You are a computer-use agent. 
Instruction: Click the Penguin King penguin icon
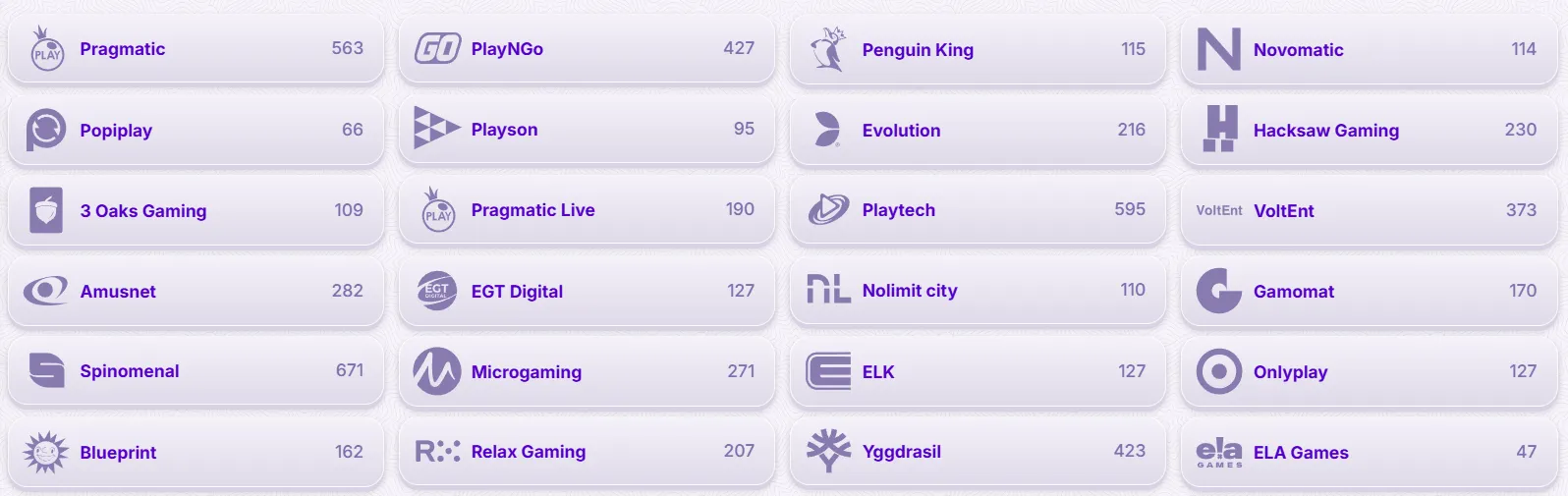(x=828, y=49)
